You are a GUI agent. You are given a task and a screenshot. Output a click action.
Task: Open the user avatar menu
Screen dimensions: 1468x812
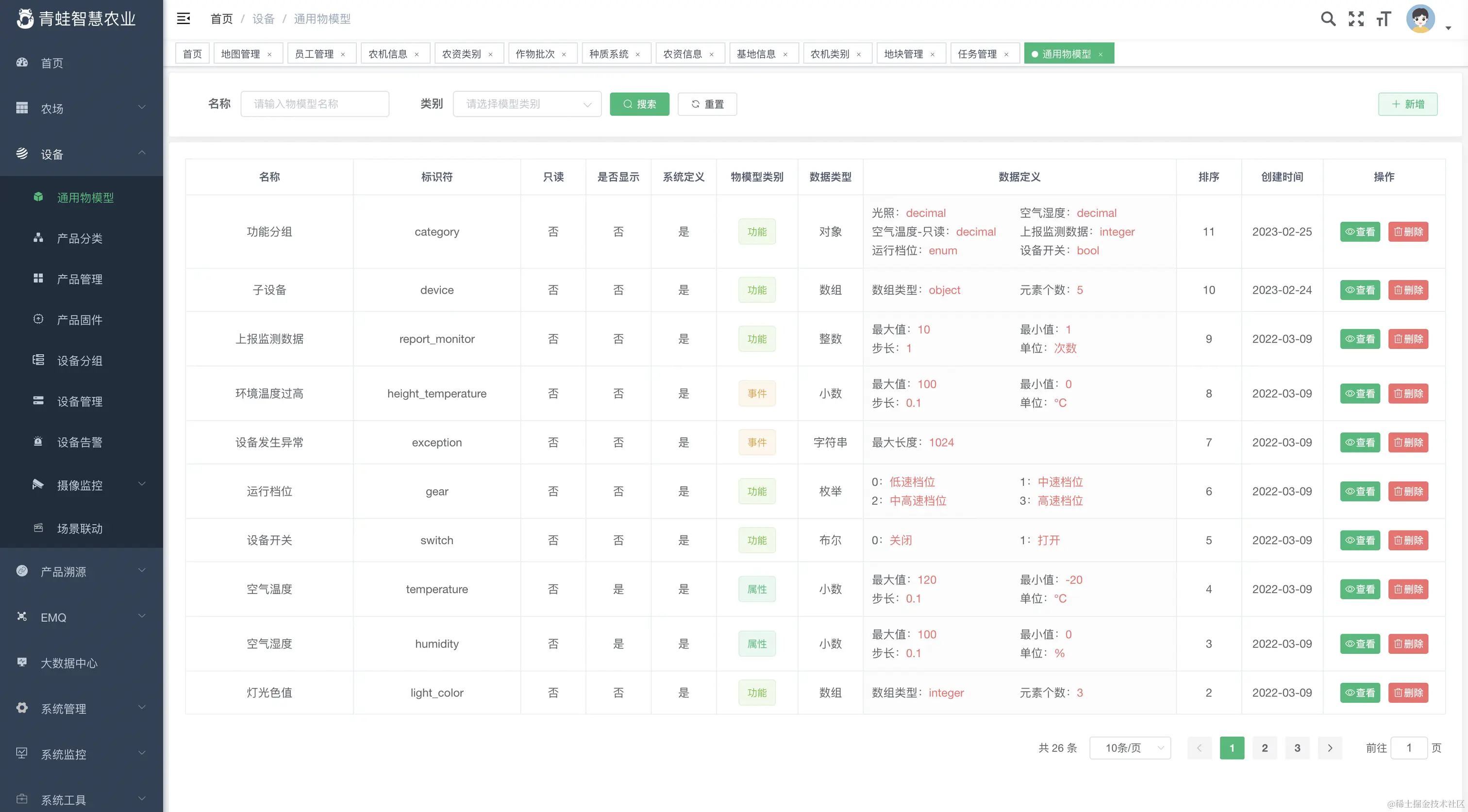click(x=1420, y=19)
